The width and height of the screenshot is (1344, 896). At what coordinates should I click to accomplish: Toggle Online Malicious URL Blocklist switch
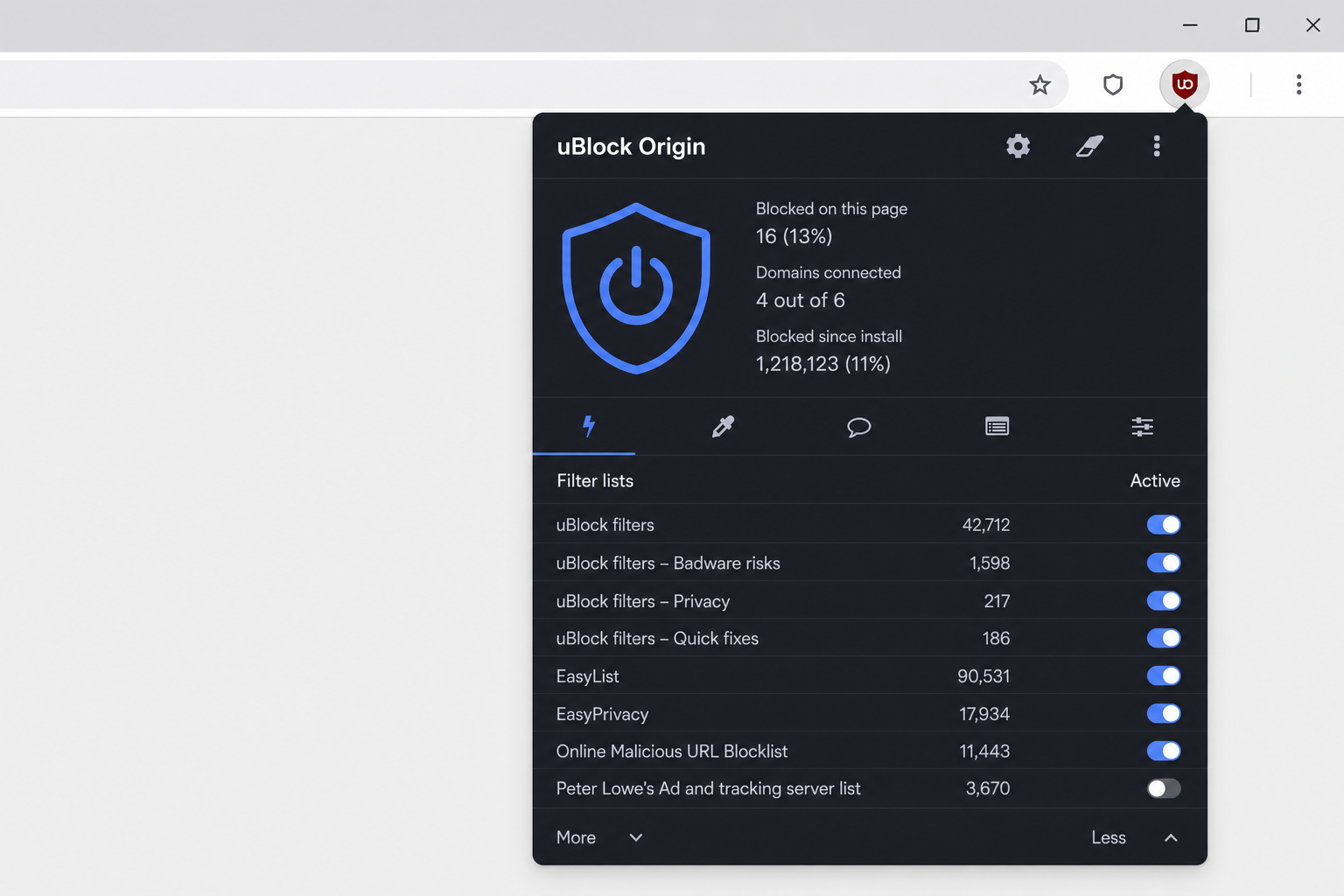pyautogui.click(x=1164, y=751)
